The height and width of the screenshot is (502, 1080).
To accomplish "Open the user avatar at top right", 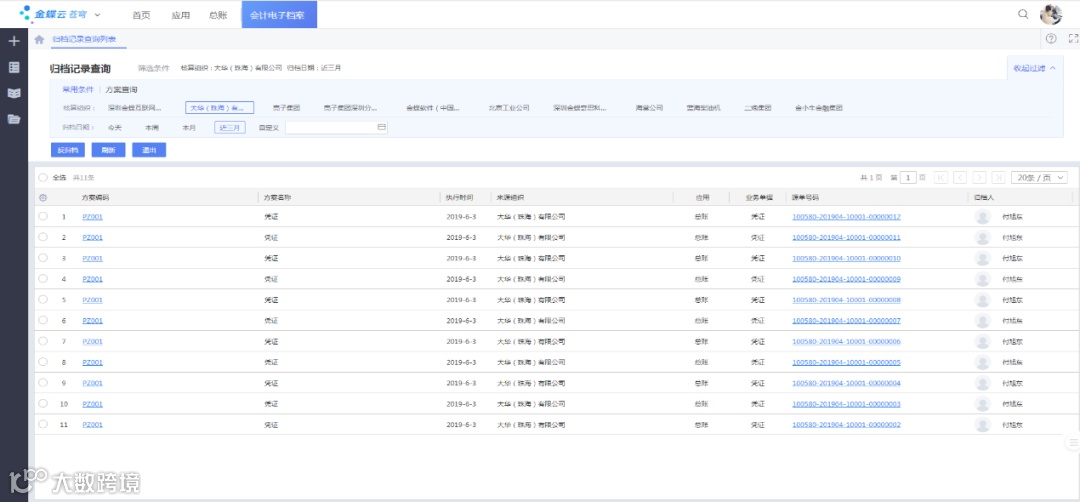I will click(1050, 14).
